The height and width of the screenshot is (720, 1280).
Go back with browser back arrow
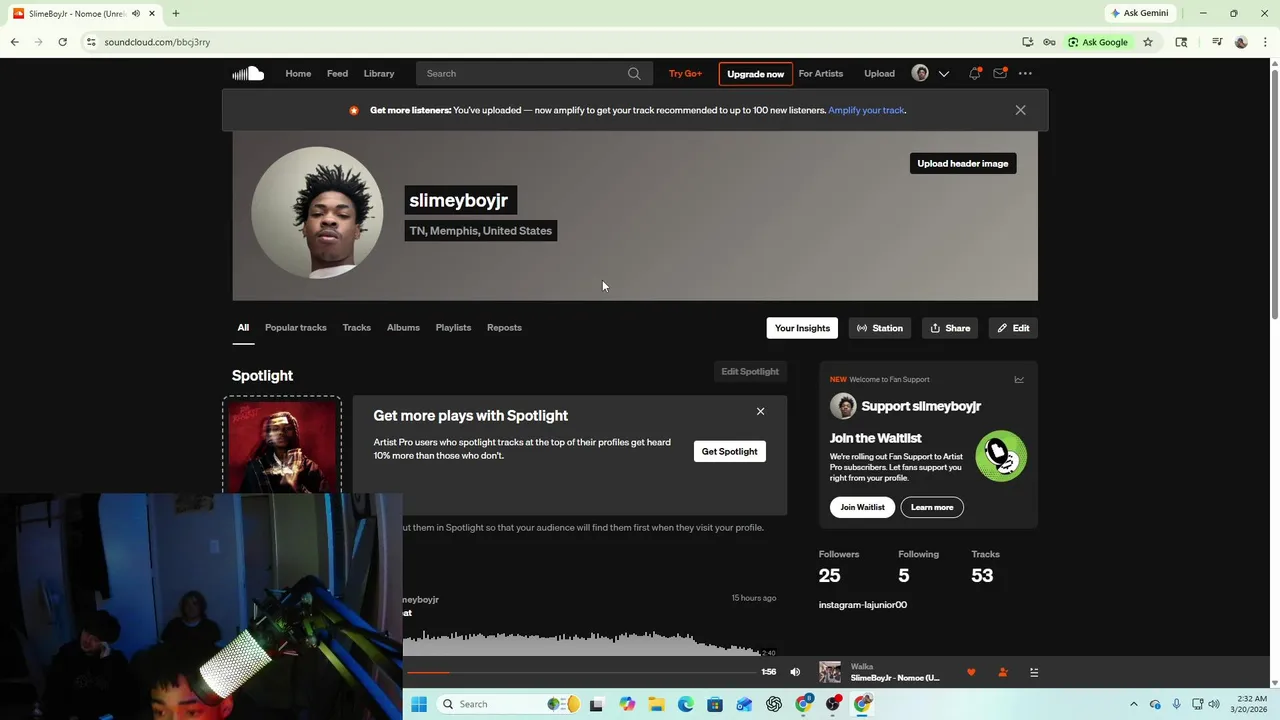point(14,42)
